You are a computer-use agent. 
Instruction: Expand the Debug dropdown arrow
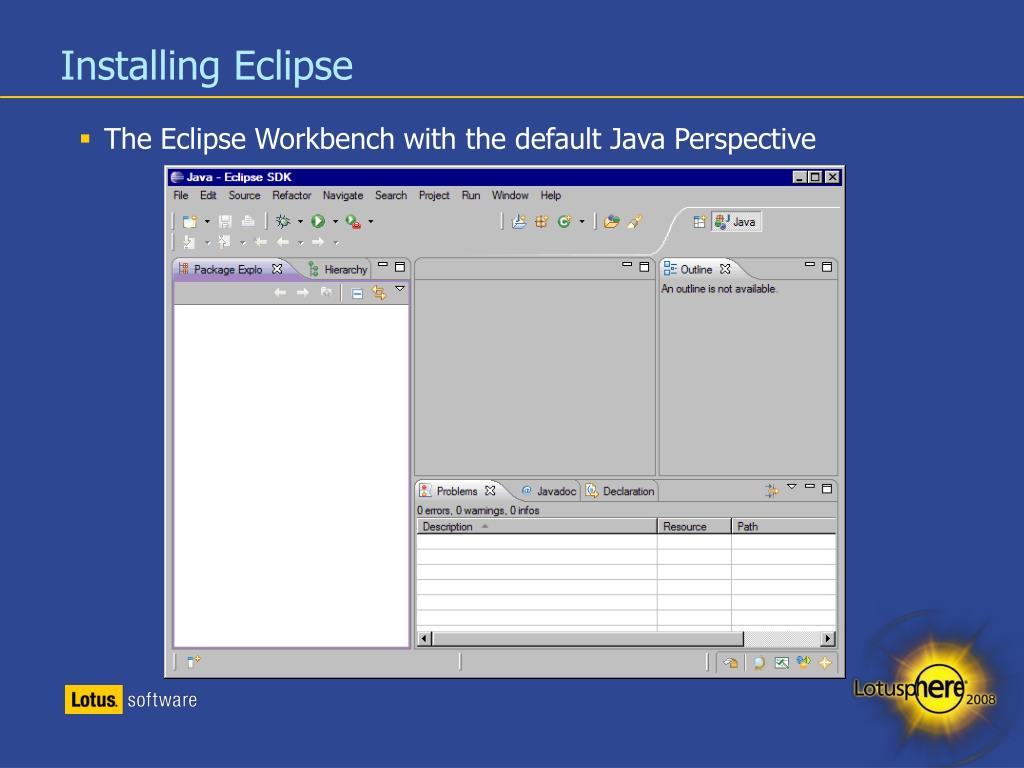300,222
